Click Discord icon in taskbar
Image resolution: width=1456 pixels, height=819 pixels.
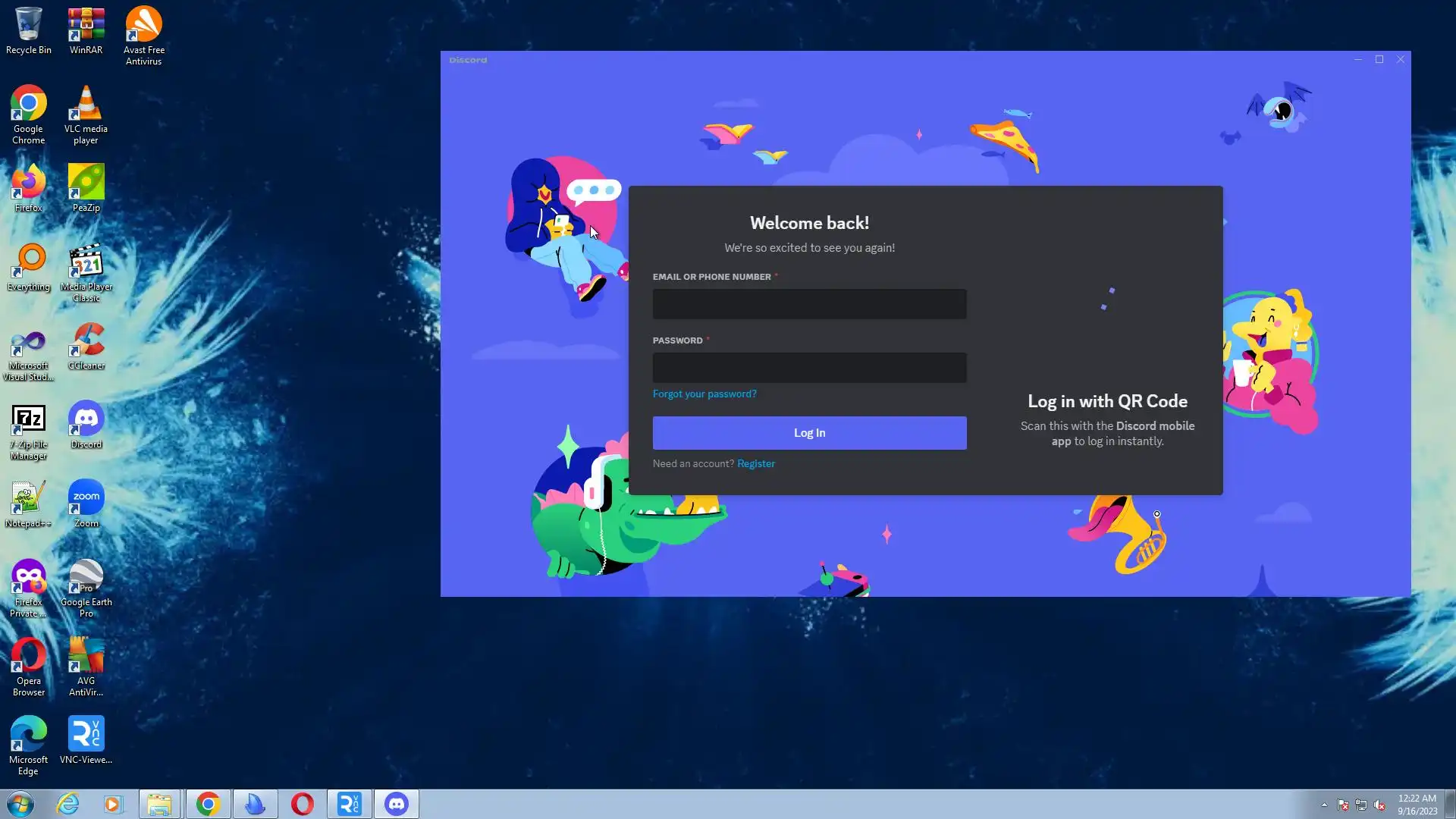[396, 804]
